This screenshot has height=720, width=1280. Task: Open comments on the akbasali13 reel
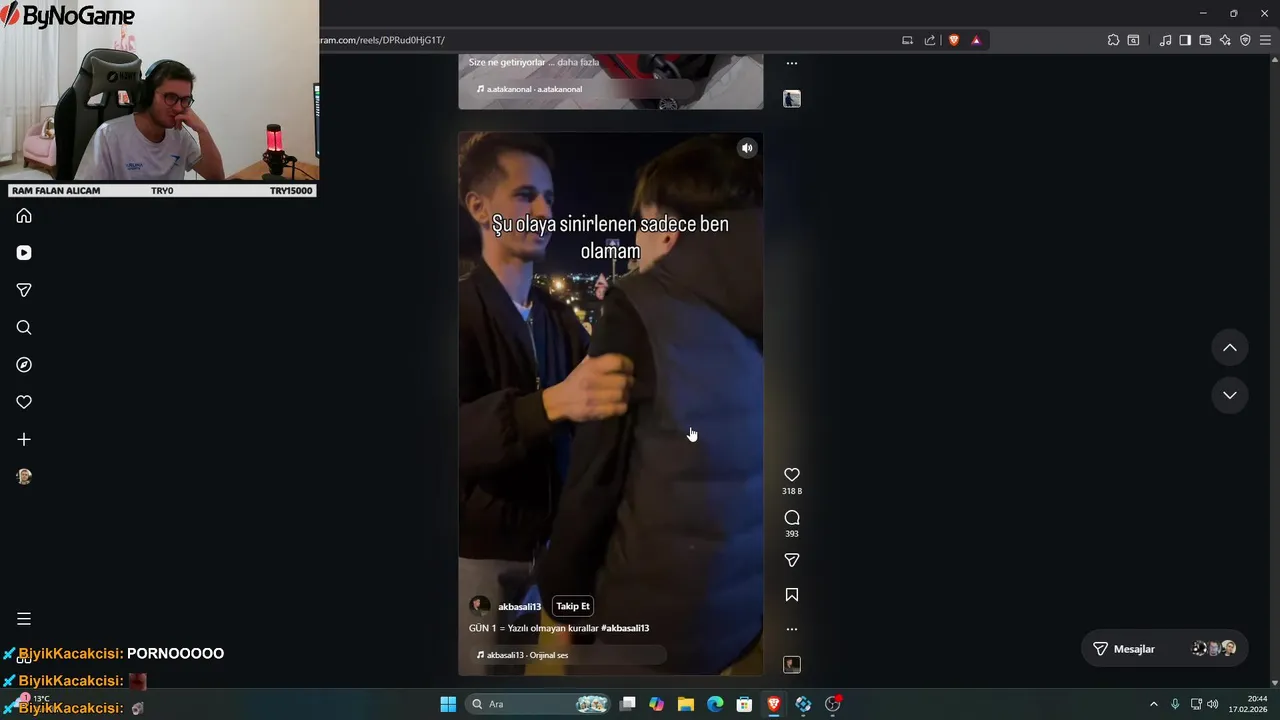792,518
